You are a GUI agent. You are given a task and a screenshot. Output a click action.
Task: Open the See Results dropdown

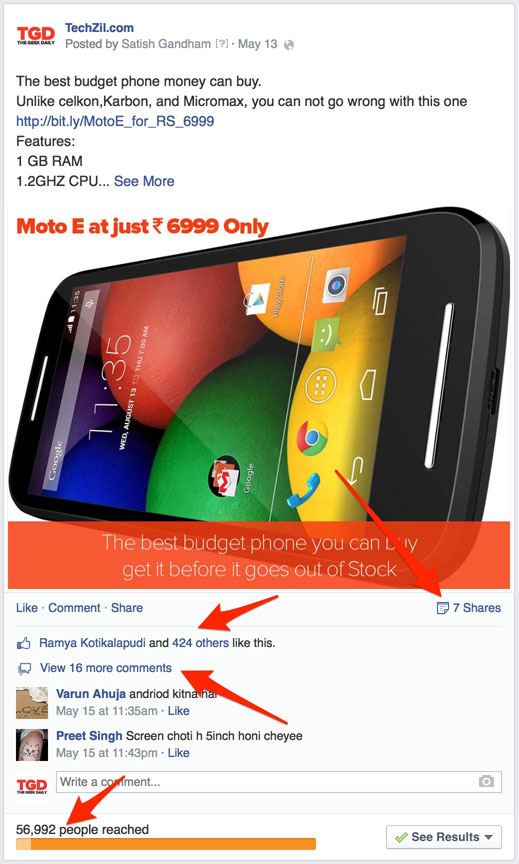[444, 836]
